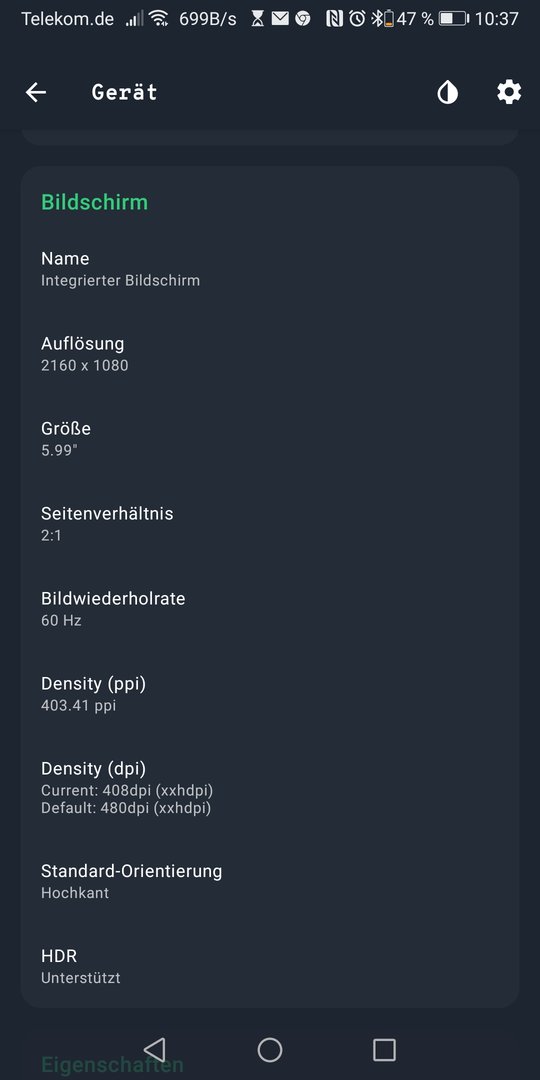
Task: Tap the Bildwiederholrate 60 Hz row
Action: tap(270, 609)
